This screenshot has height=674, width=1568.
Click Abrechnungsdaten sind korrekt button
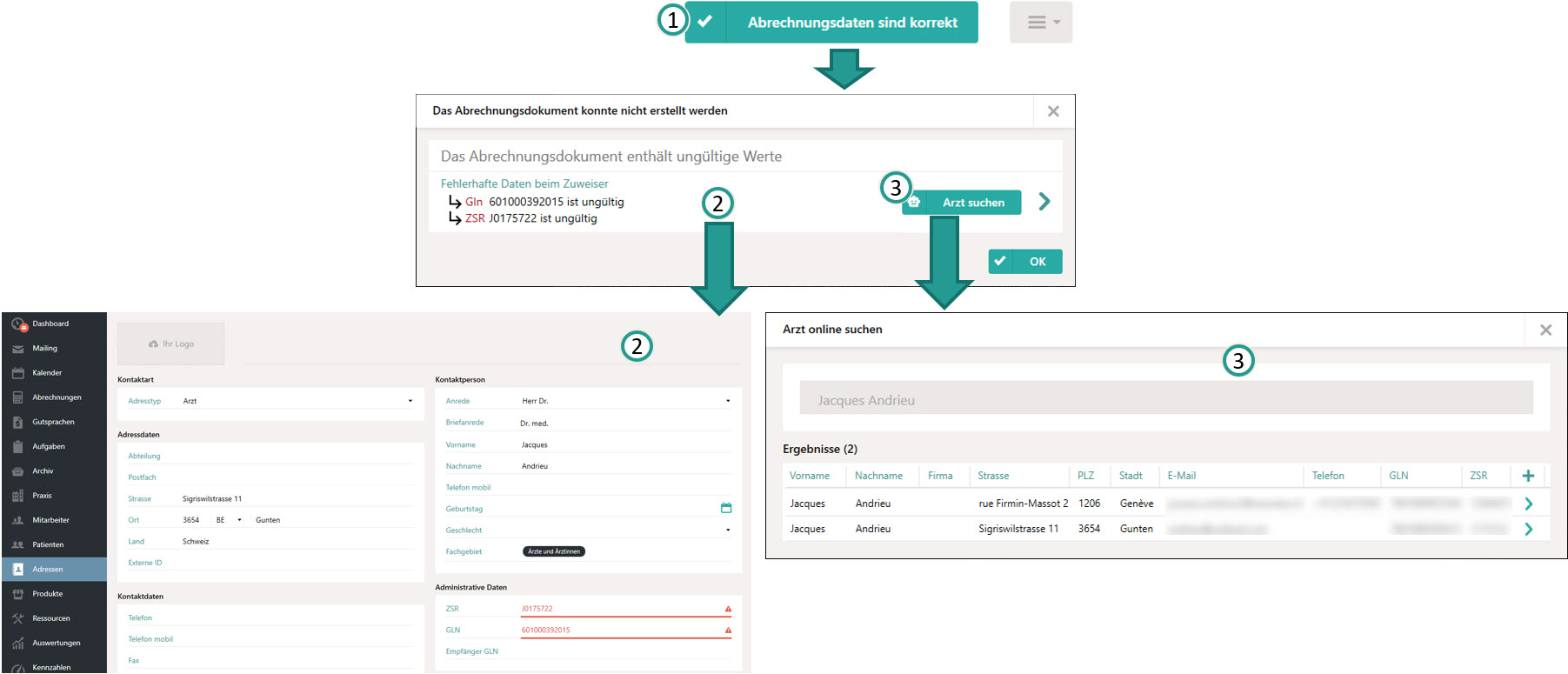click(831, 23)
